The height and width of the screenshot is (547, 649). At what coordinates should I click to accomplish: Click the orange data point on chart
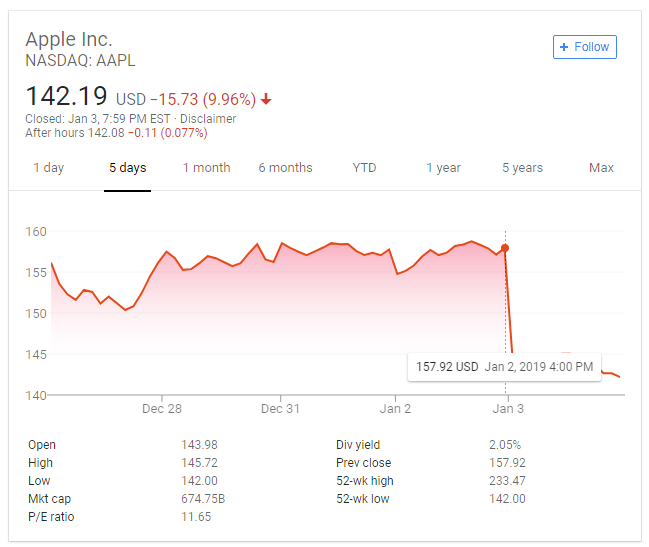coord(505,248)
